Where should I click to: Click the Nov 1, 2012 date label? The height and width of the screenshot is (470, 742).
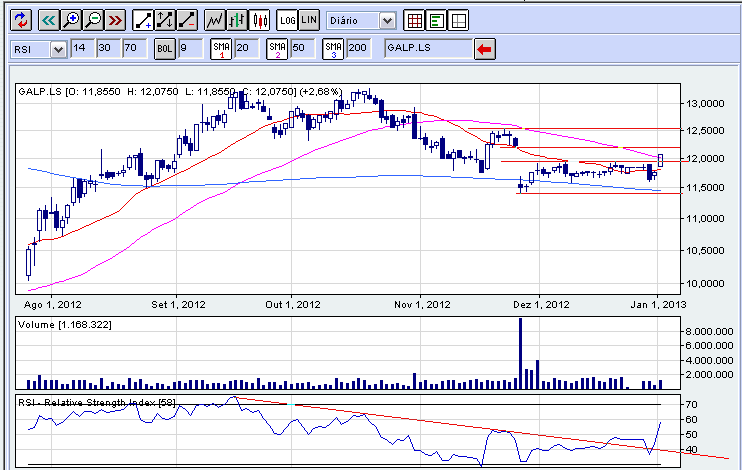[x=422, y=304]
